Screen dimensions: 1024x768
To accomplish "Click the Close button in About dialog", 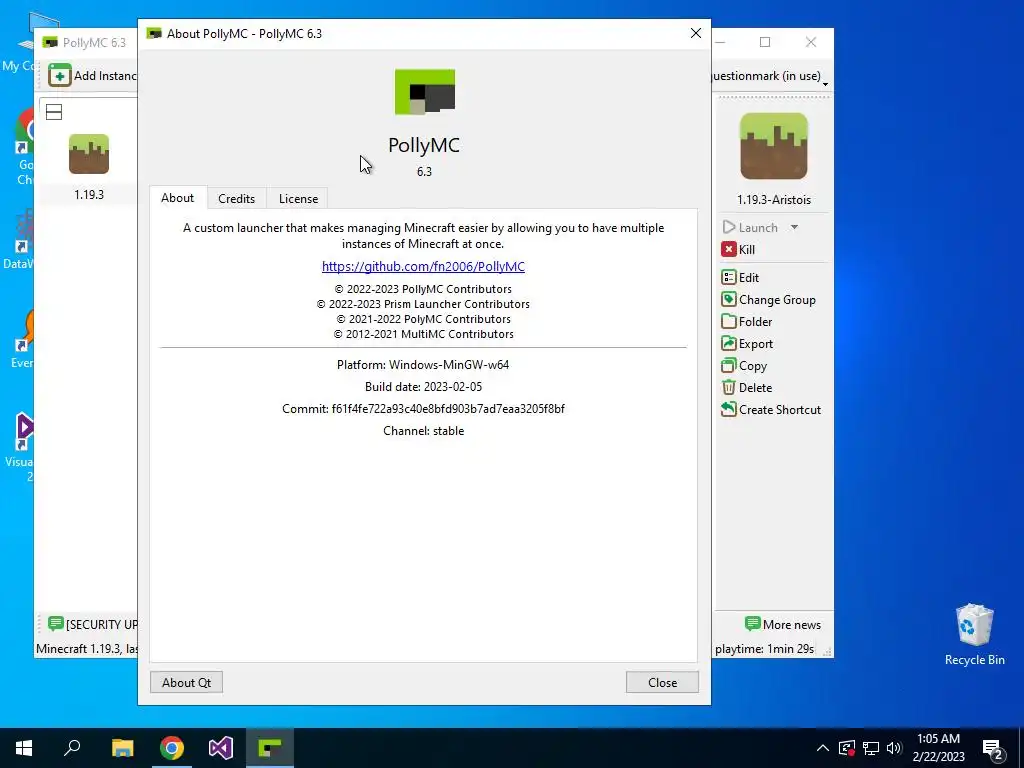I will [662, 682].
